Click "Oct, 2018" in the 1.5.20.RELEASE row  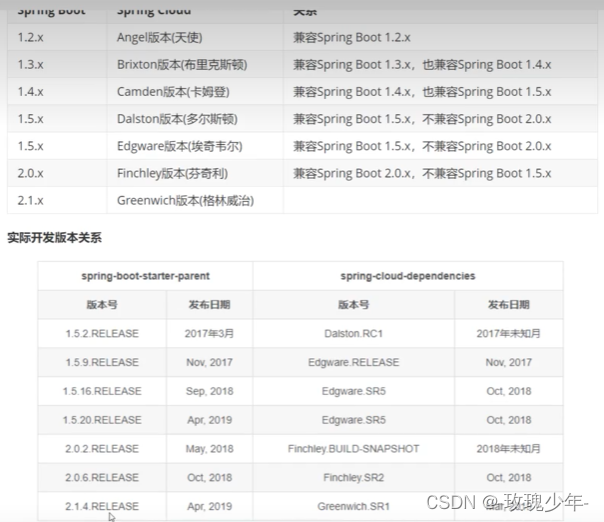tap(508, 420)
